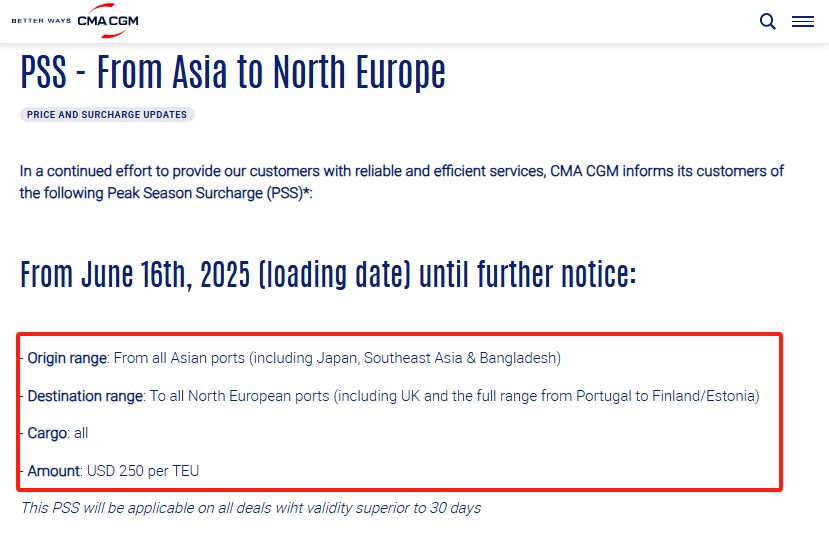This screenshot has width=829, height=535.
Task: Click the June 16th, 2025 loading date heading
Action: [x=328, y=274]
